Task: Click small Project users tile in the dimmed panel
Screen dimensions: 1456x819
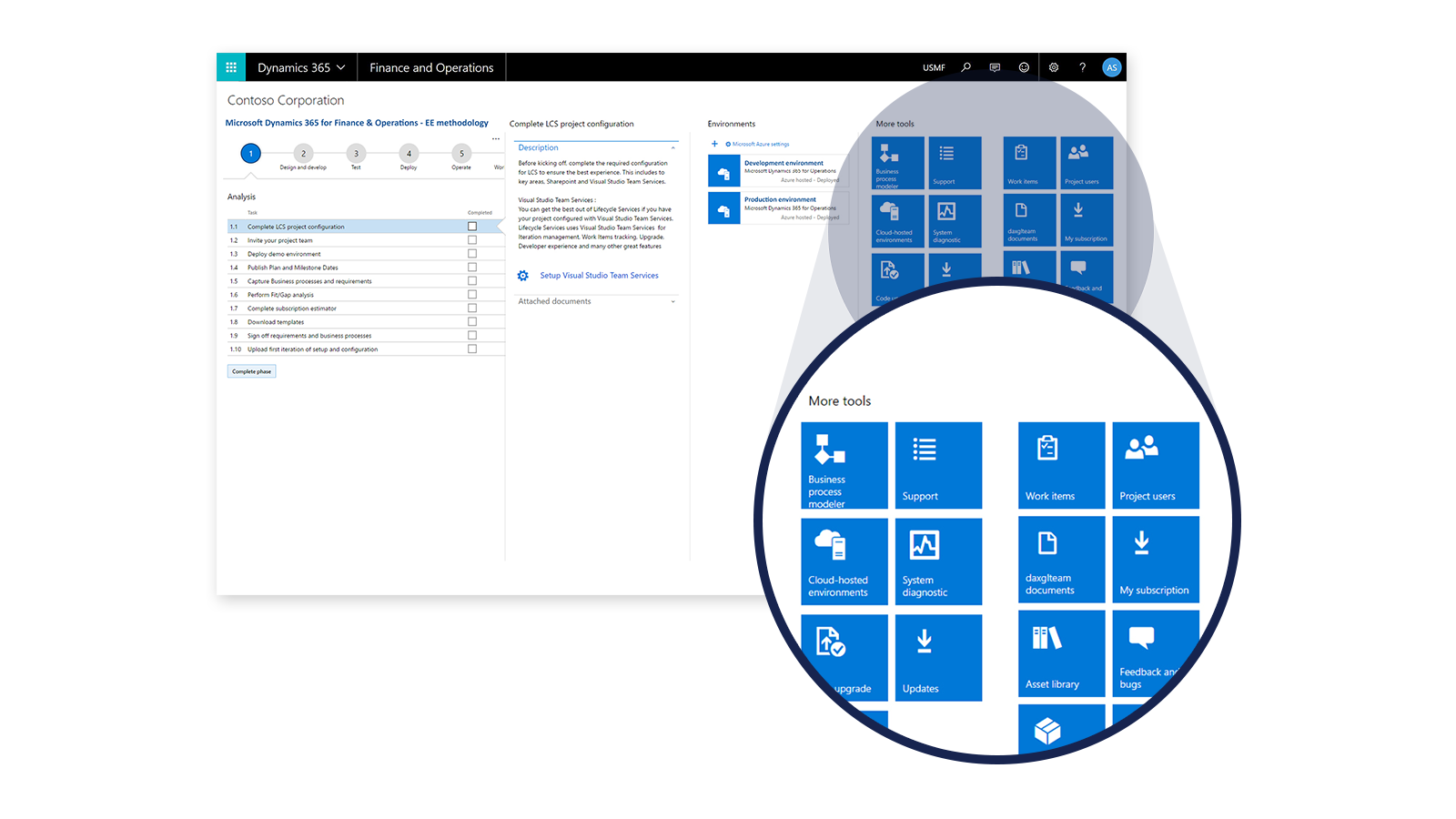Action: tap(1087, 163)
